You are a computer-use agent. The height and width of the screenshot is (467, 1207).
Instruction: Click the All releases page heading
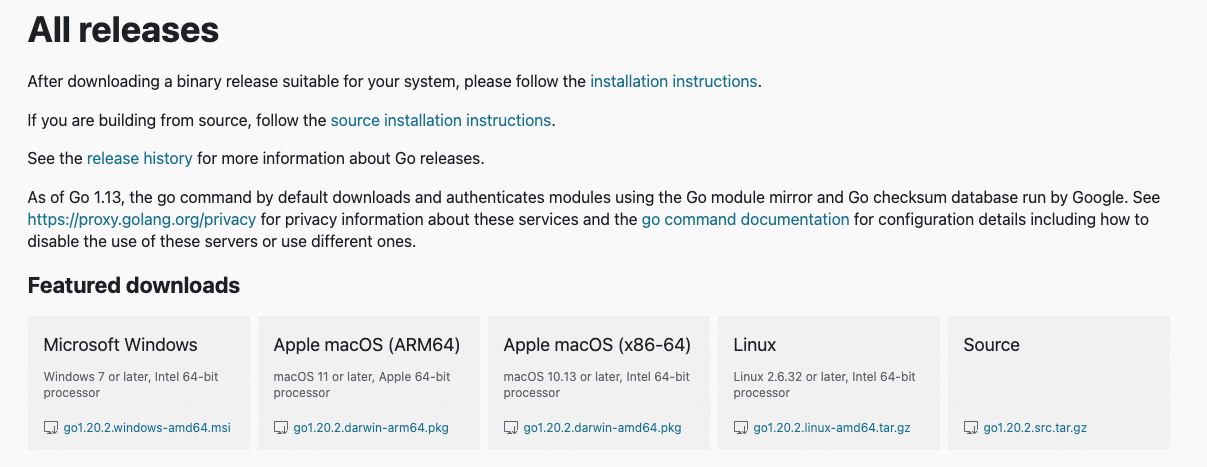tap(123, 30)
